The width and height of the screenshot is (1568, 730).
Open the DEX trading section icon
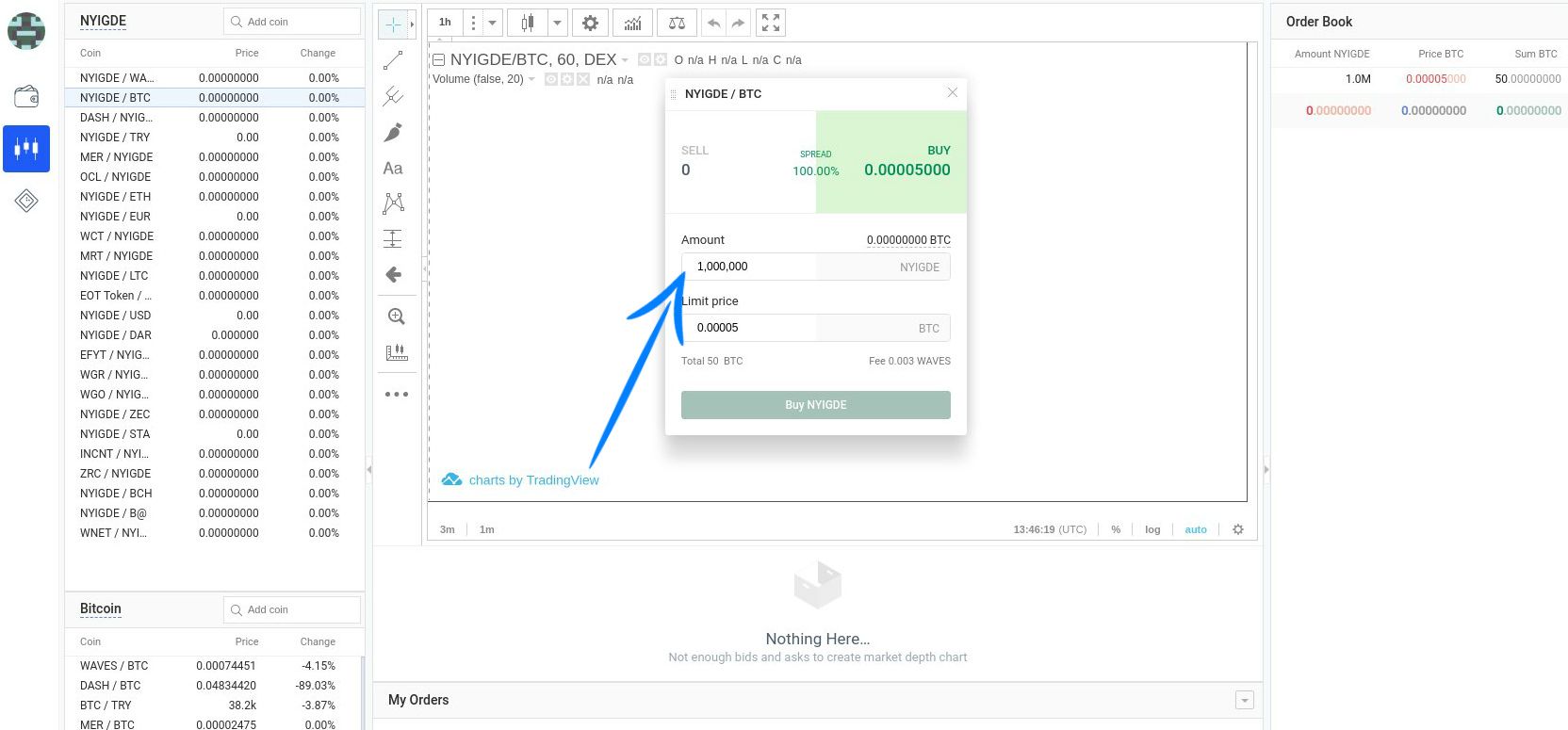26,149
